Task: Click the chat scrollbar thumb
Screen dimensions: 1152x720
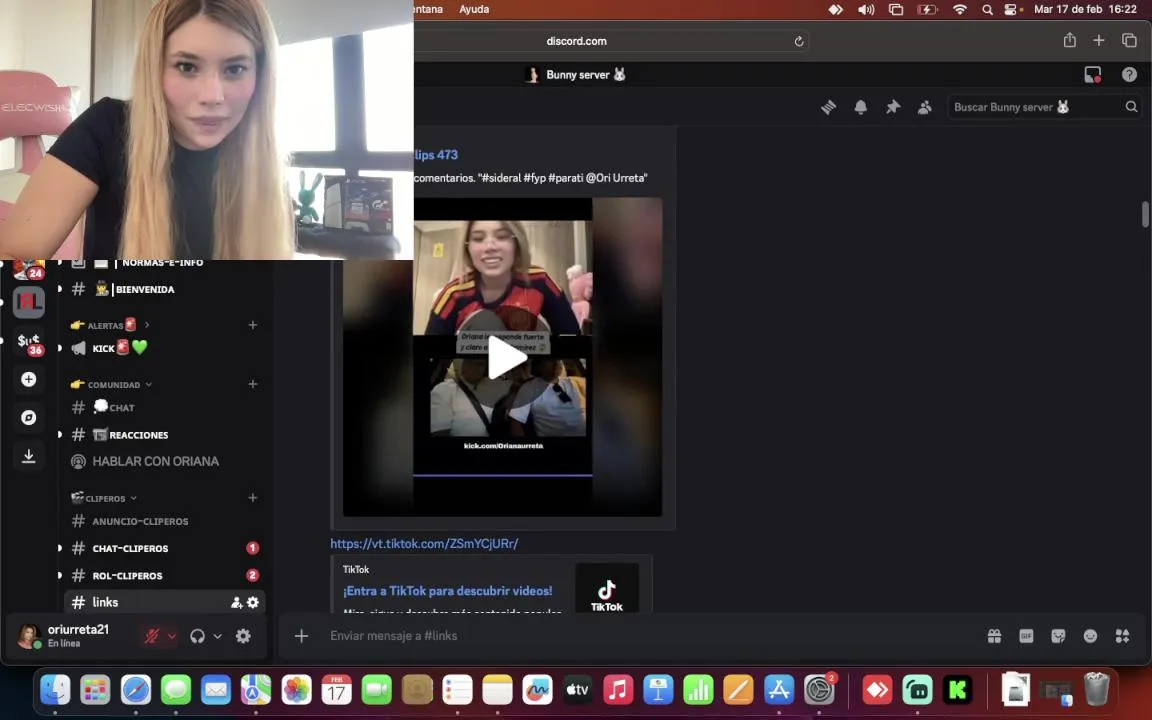Action: pos(1145,215)
